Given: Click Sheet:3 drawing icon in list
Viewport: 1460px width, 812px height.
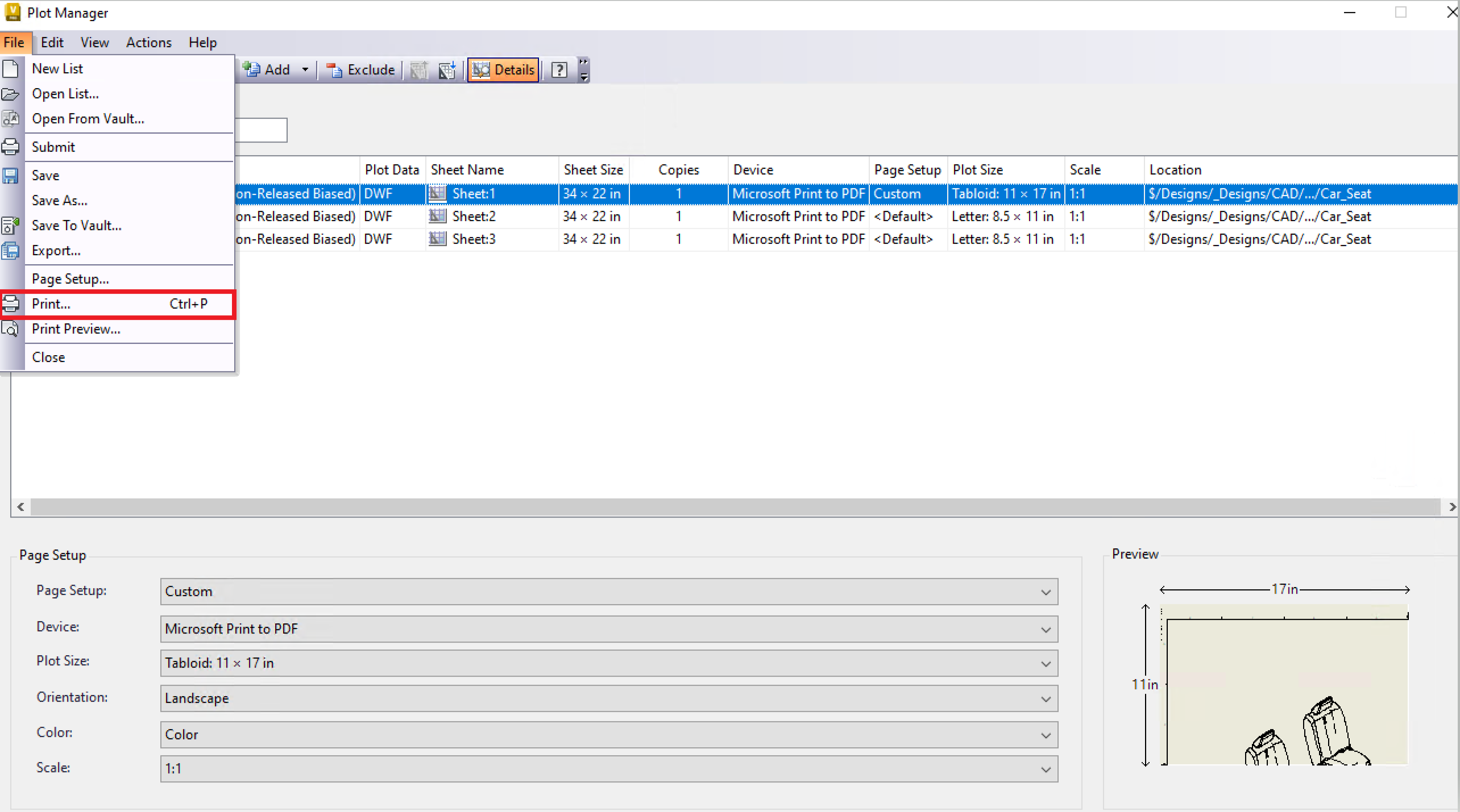Looking at the screenshot, I should (x=437, y=239).
